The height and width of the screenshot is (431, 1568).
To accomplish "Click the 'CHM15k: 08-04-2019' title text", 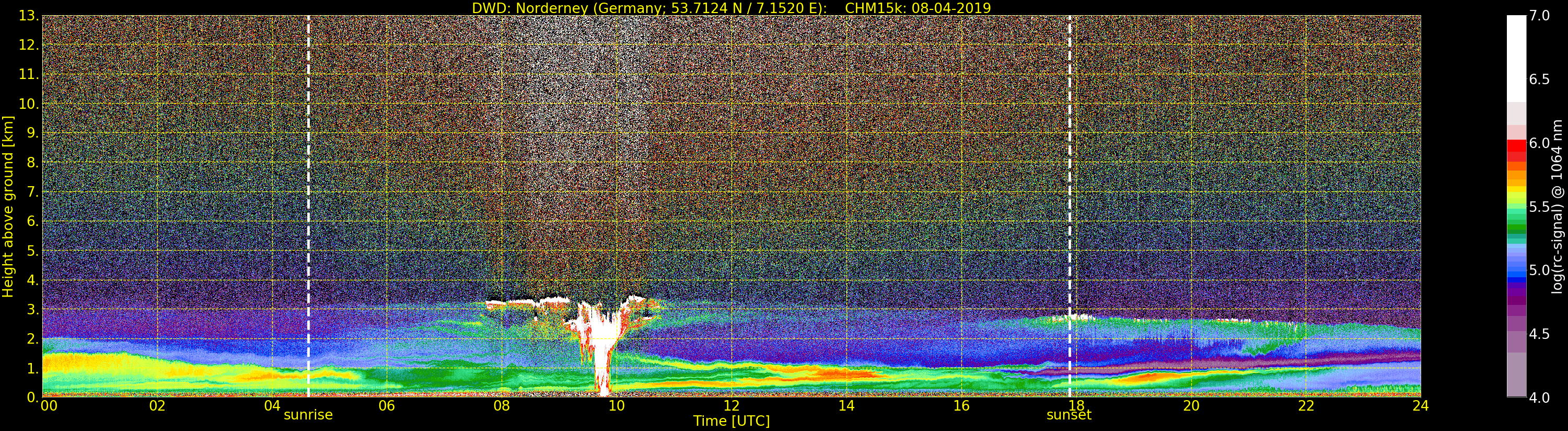I will click(x=918, y=8).
